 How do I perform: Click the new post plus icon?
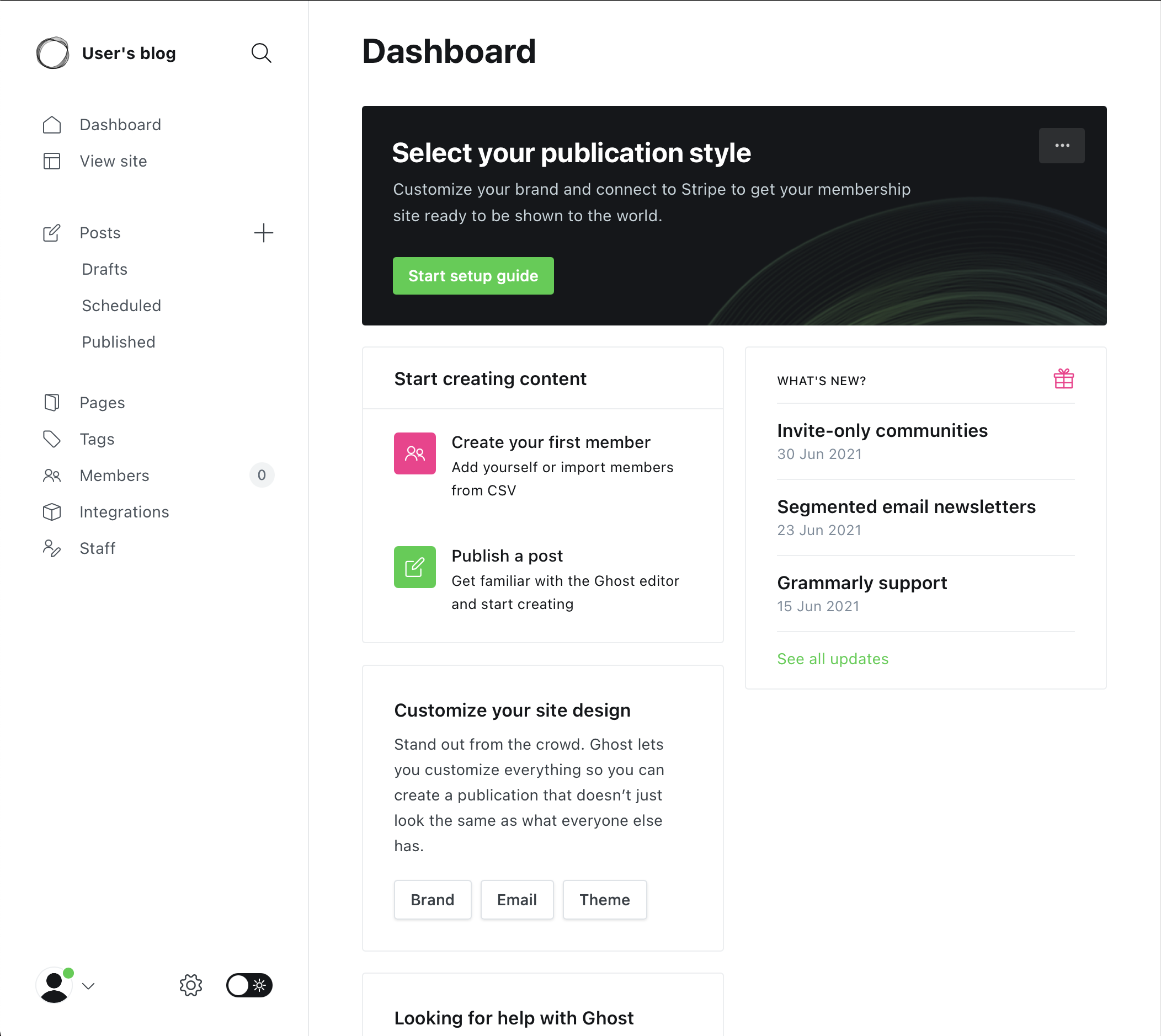263,233
